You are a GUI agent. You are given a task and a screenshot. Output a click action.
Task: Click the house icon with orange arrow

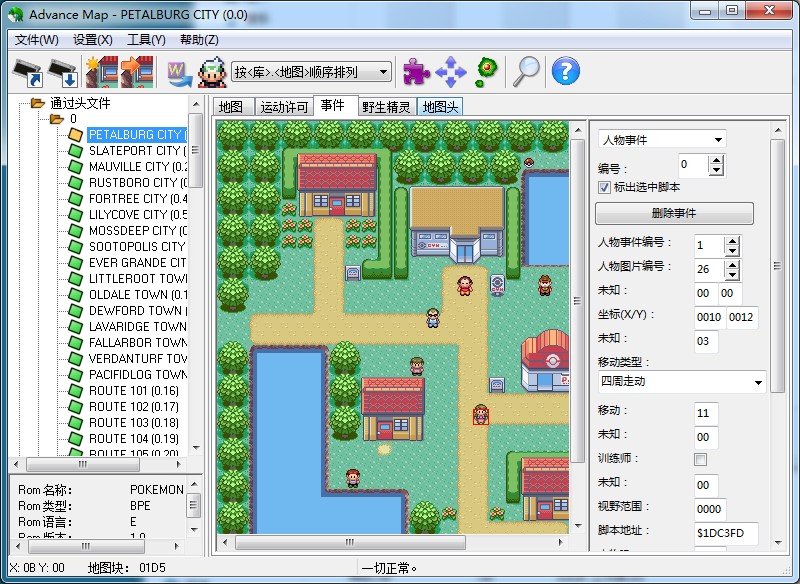pyautogui.click(x=137, y=72)
